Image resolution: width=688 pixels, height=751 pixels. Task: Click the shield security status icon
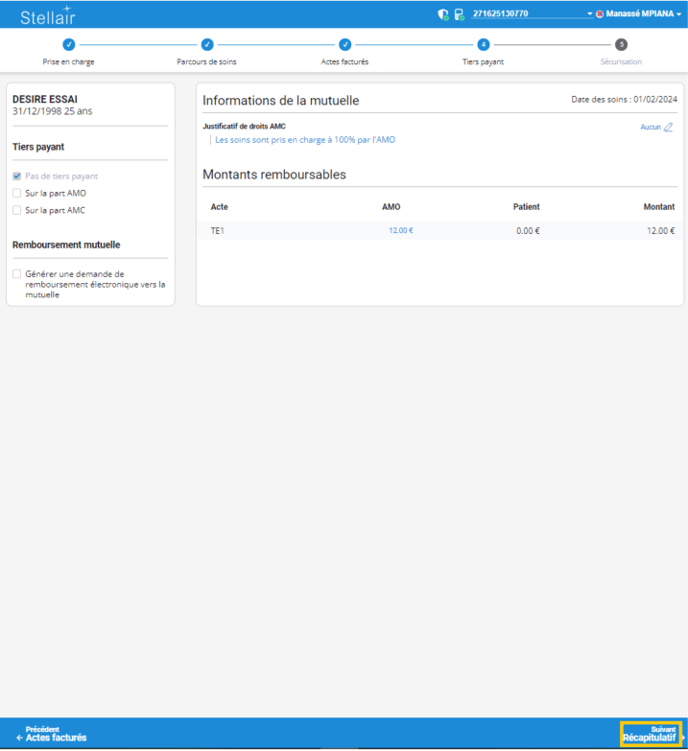pyautogui.click(x=443, y=14)
